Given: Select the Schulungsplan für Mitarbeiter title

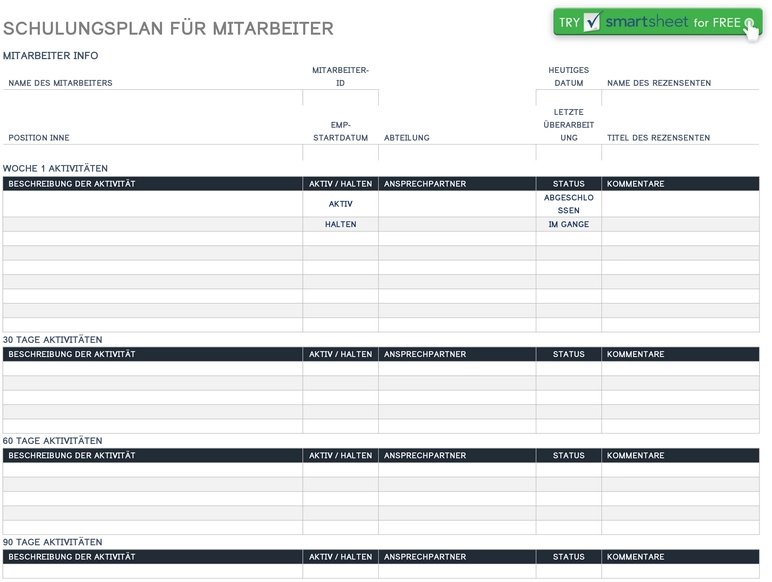Looking at the screenshot, I should pos(168,29).
